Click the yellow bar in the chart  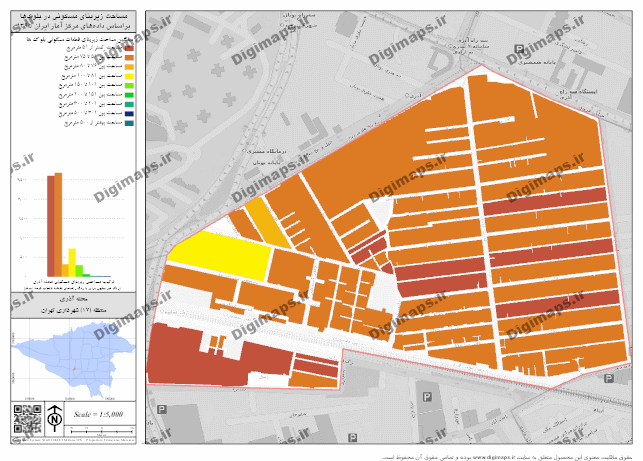72,262
